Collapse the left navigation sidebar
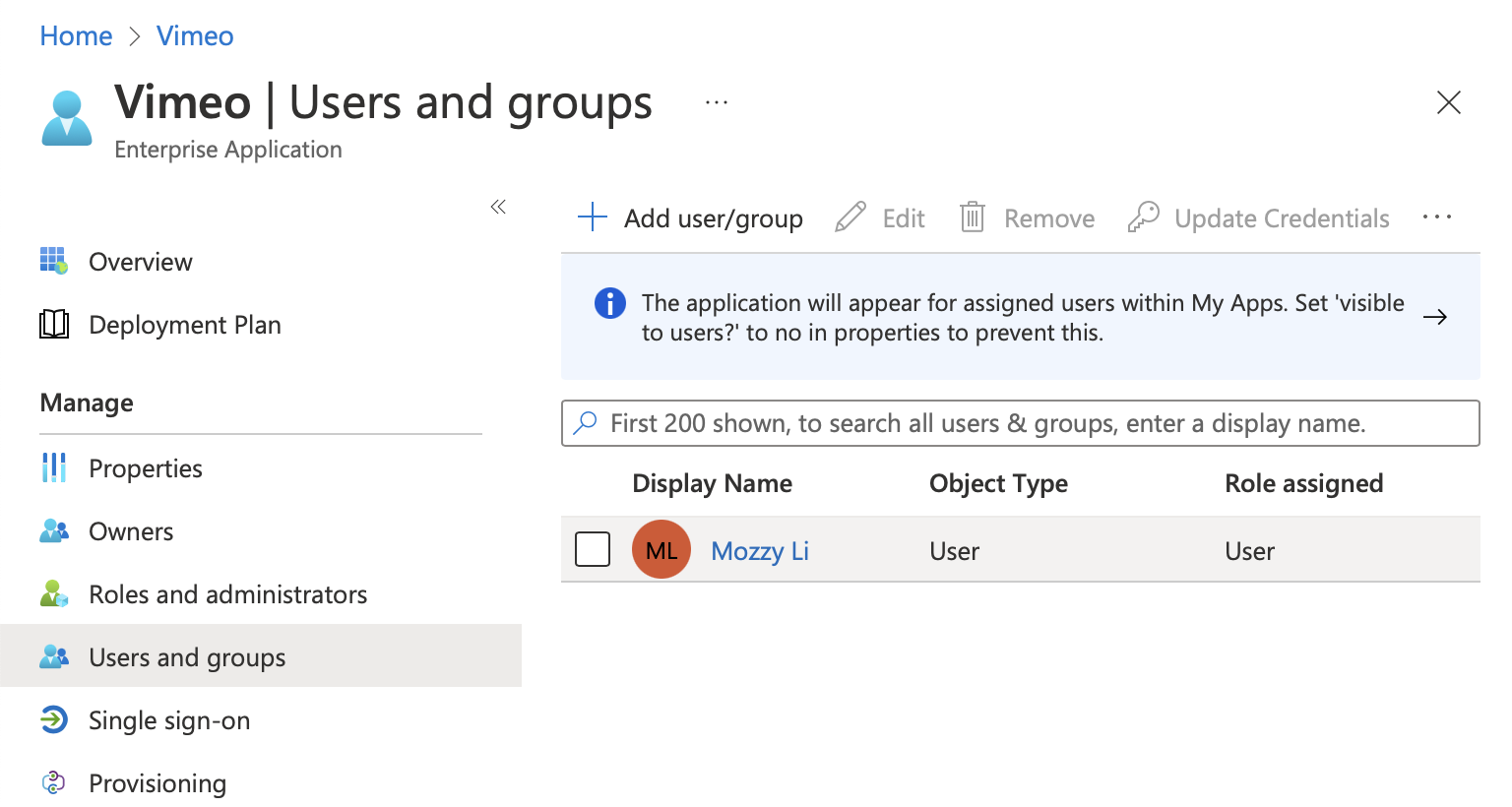 coord(498,207)
